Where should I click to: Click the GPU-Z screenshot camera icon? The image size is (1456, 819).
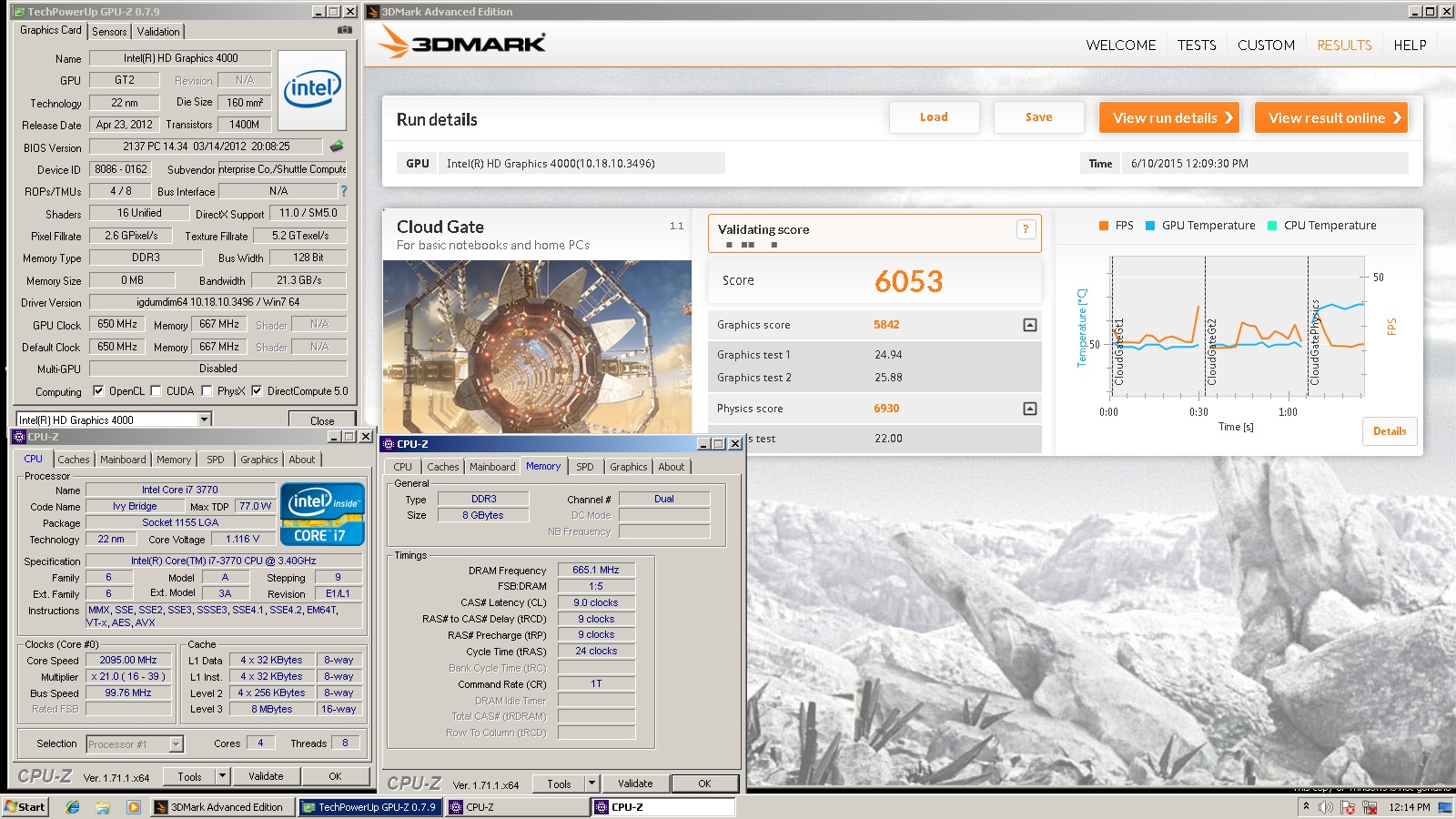click(345, 30)
